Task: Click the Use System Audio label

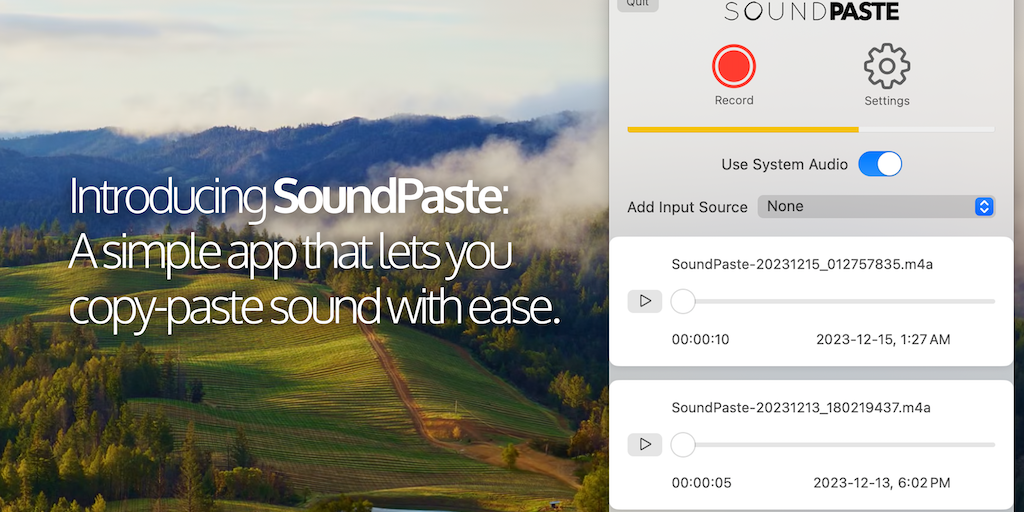Action: (784, 165)
